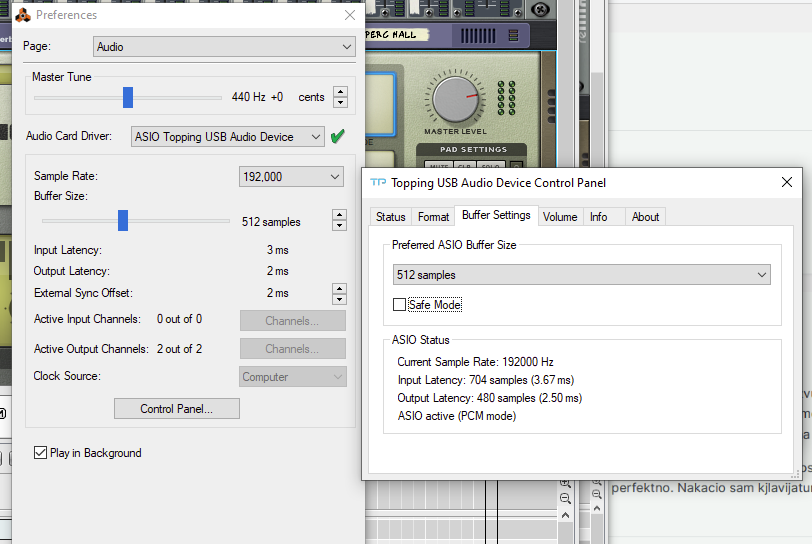This screenshot has height=544, width=812.
Task: Increase Master Tune cents with up arrow
Action: 340,92
